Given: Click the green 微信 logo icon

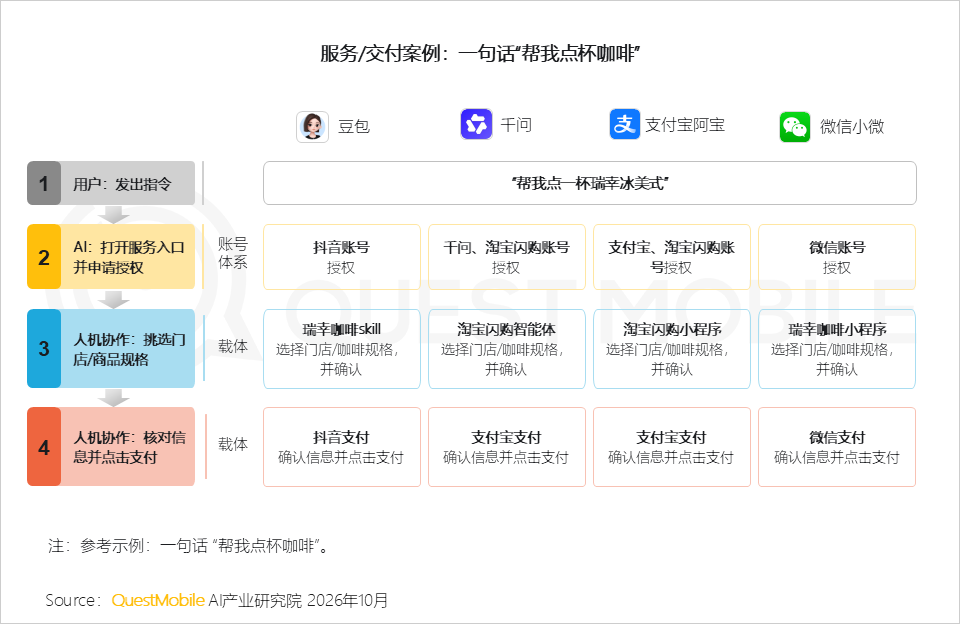Looking at the screenshot, I should 795,127.
